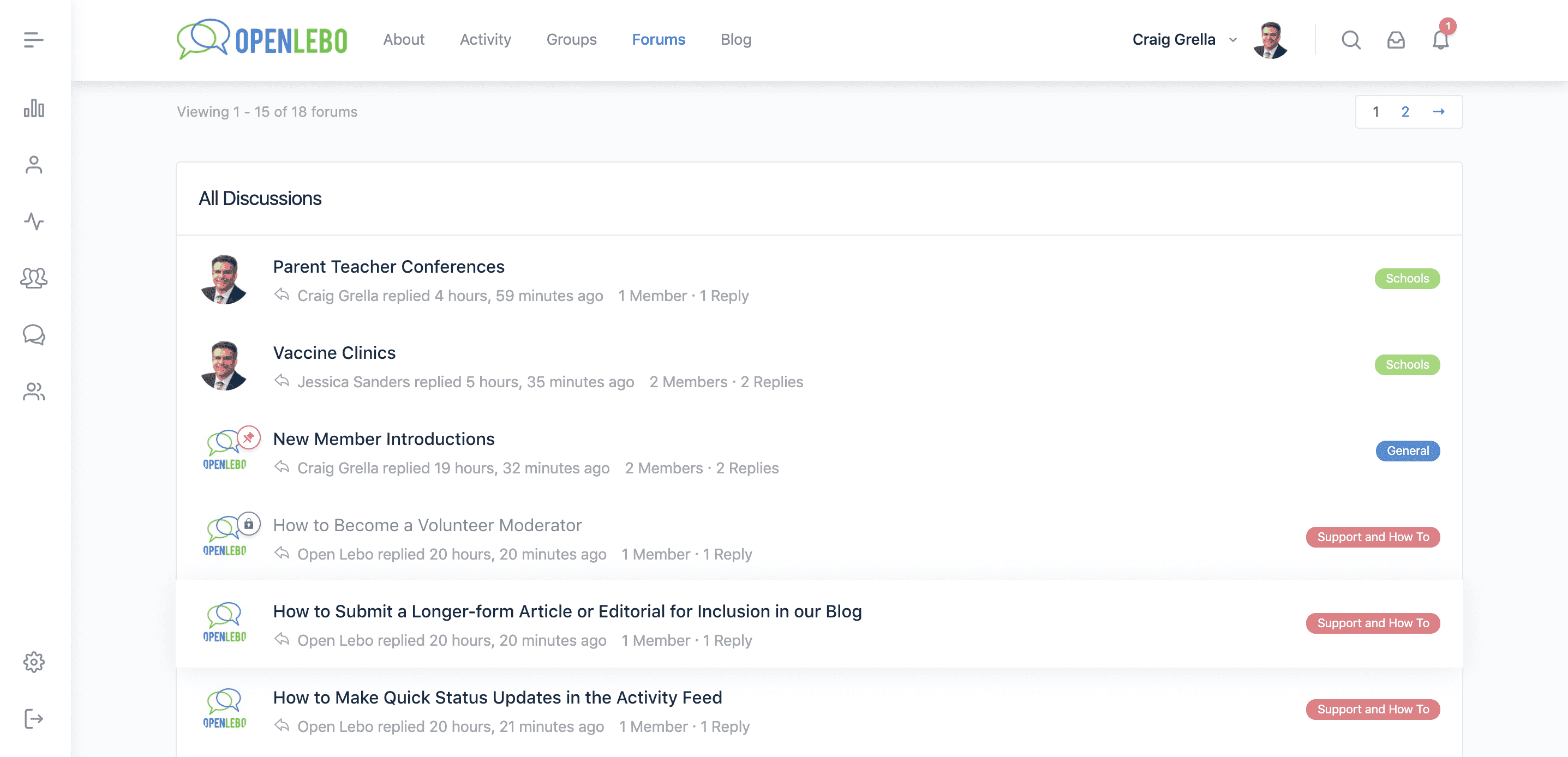Click reply arrow icon under Parent Teacher Conferences

click(x=281, y=295)
